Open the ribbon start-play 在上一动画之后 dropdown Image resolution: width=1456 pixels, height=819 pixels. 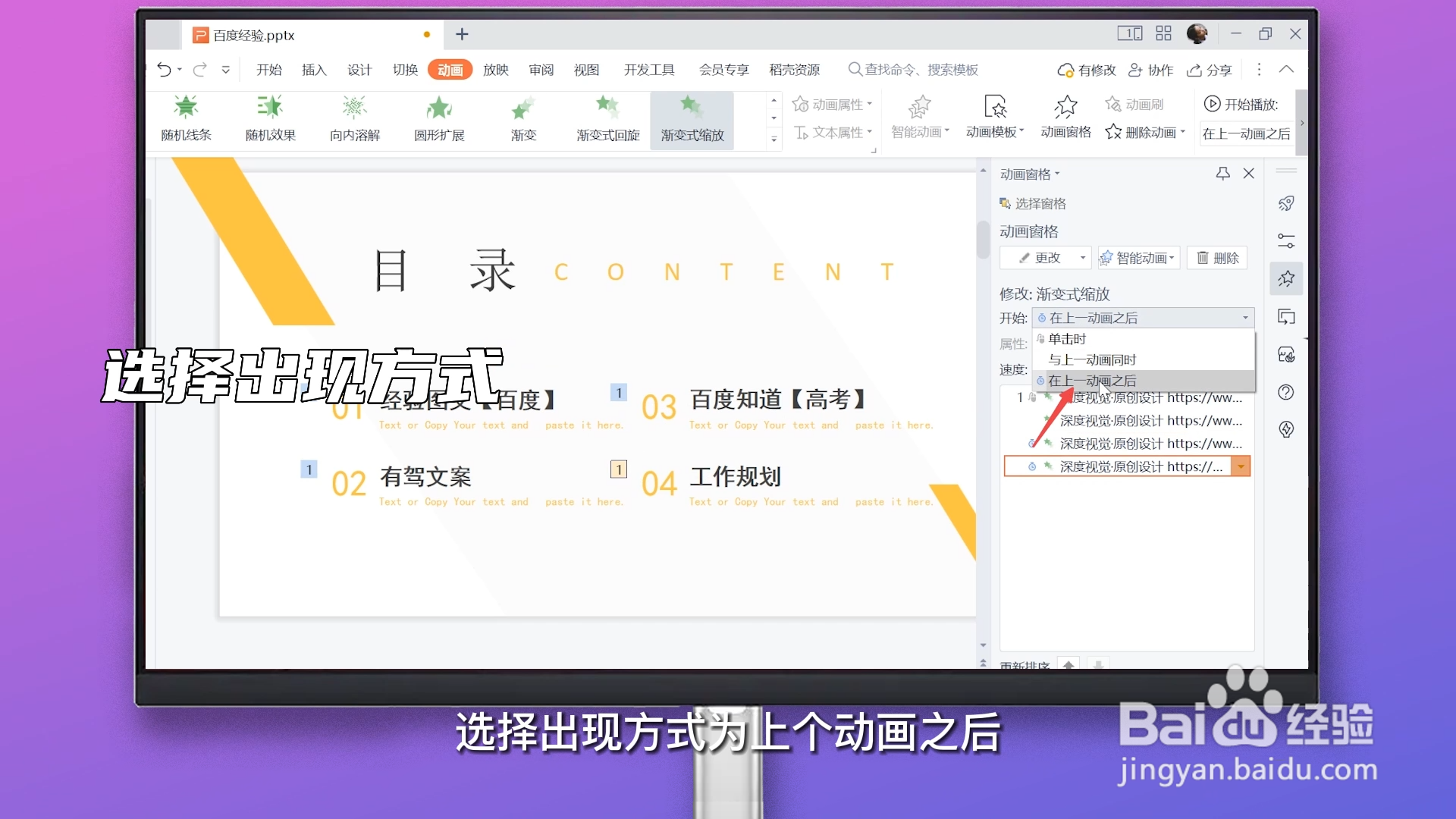tap(1246, 133)
